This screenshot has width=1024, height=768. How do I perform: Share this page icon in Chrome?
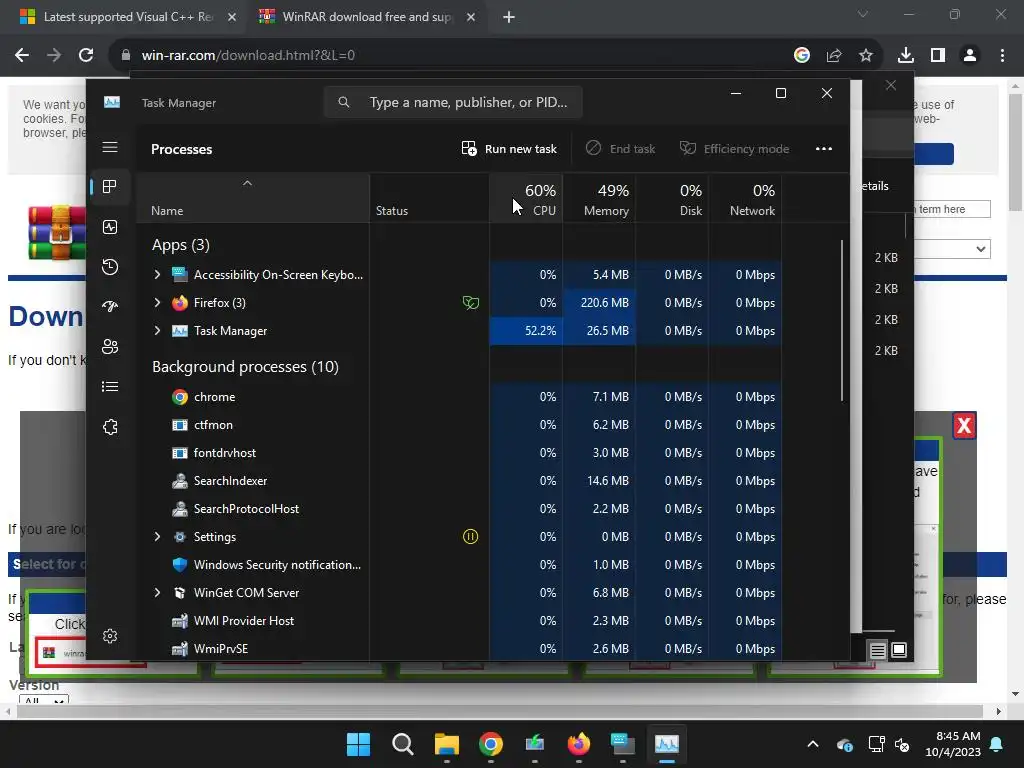pyautogui.click(x=834, y=56)
